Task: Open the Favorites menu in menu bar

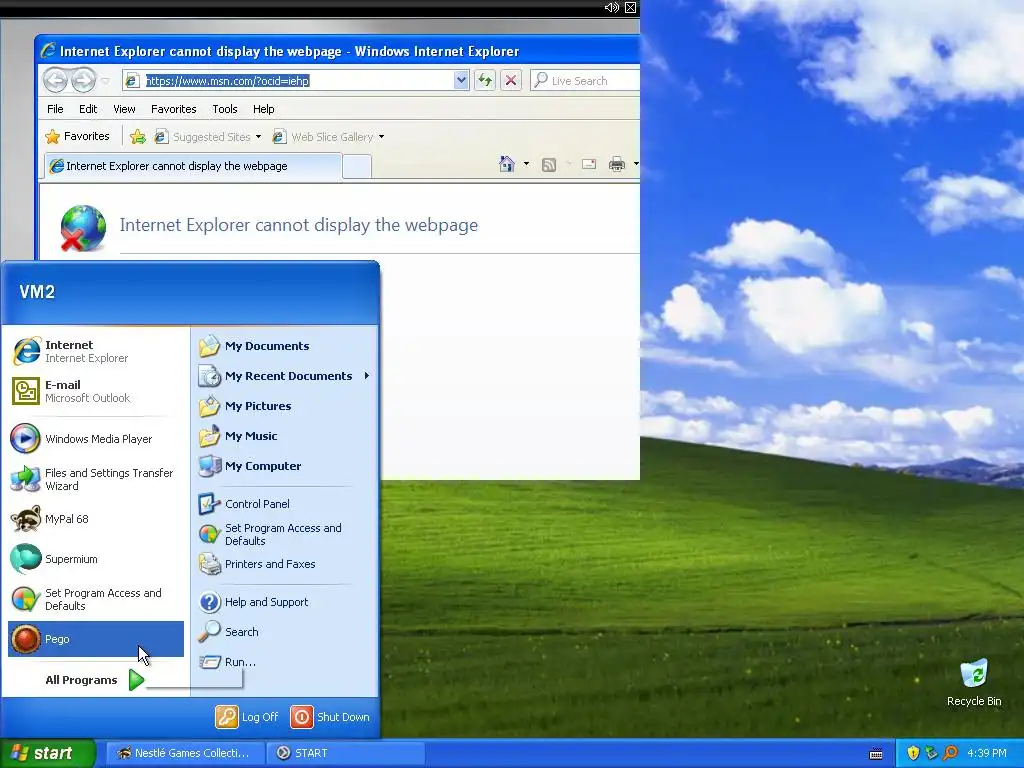Action: [x=174, y=109]
